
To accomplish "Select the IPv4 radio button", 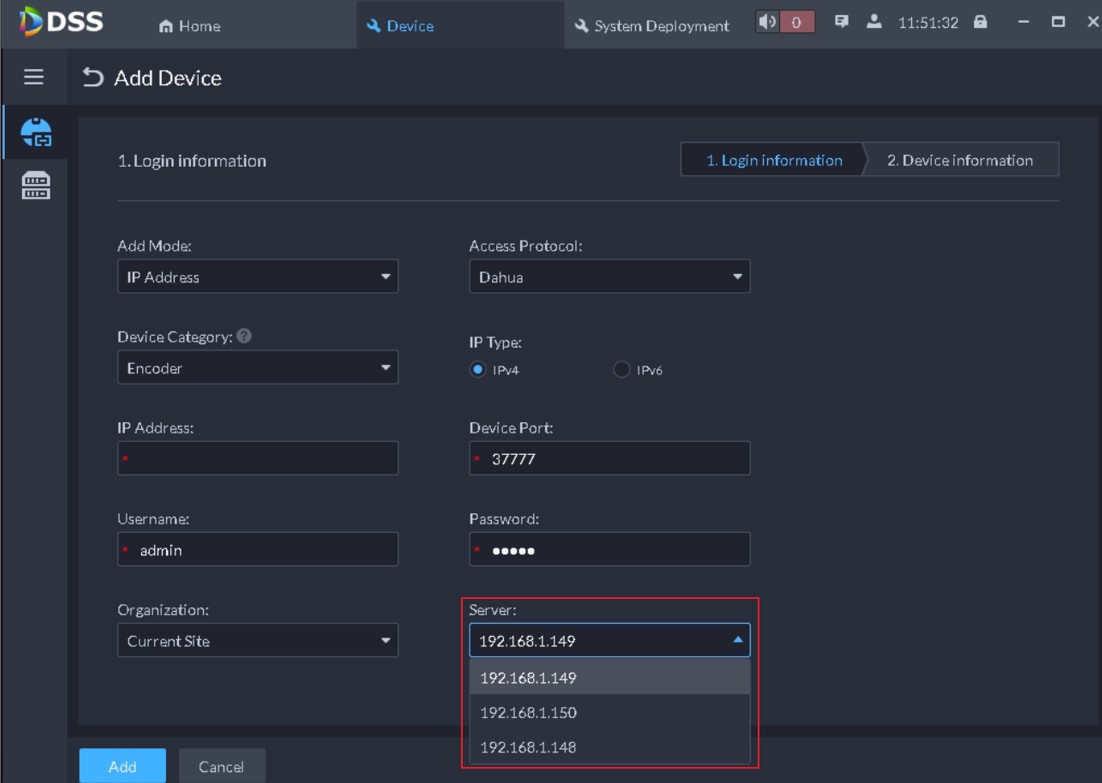I will coord(478,370).
